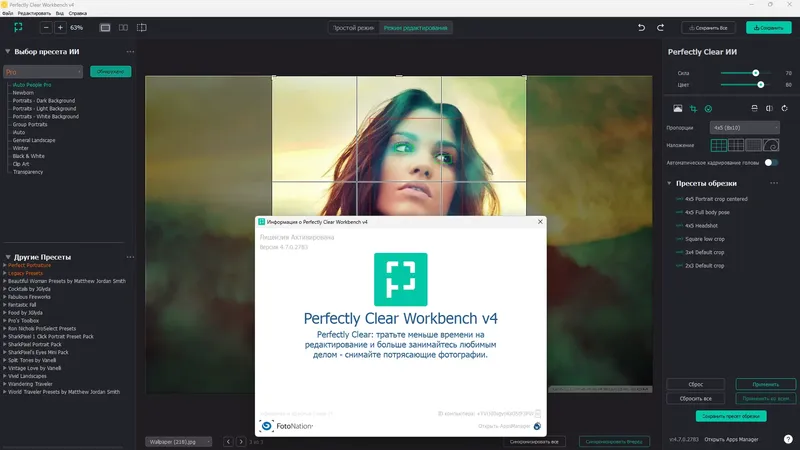Switch to side-by-side compare view
The width and height of the screenshot is (800, 450).
(123, 28)
